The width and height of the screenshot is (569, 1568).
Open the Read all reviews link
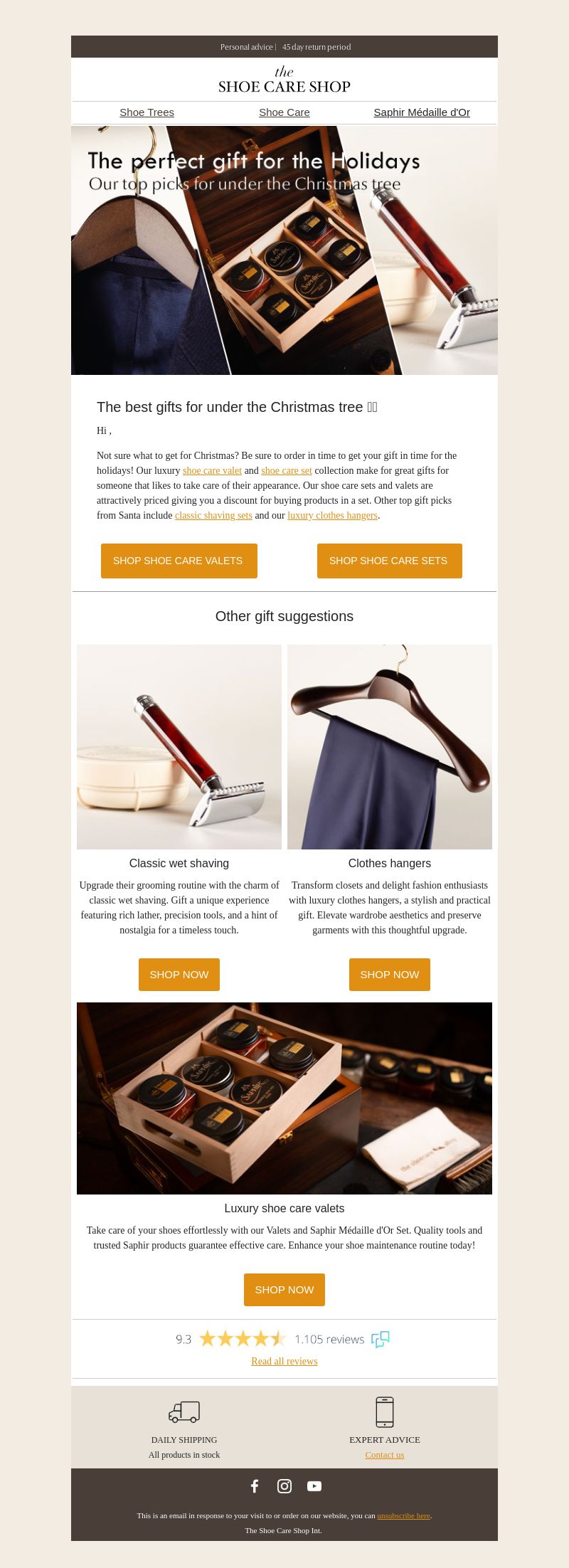click(284, 1361)
